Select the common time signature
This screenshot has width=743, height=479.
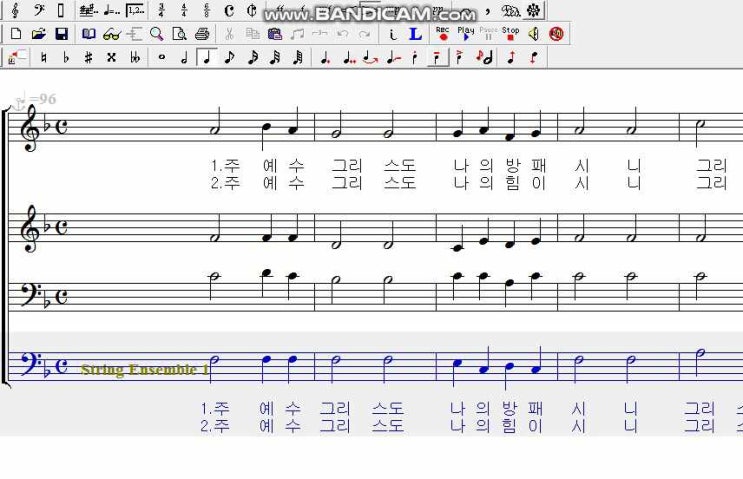(229, 11)
